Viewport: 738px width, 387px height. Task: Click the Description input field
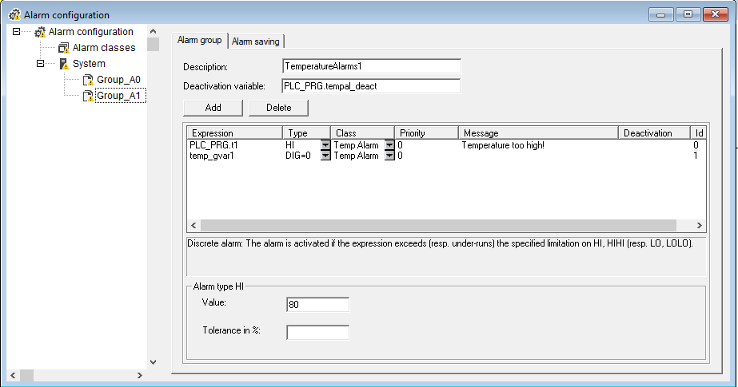click(x=371, y=66)
